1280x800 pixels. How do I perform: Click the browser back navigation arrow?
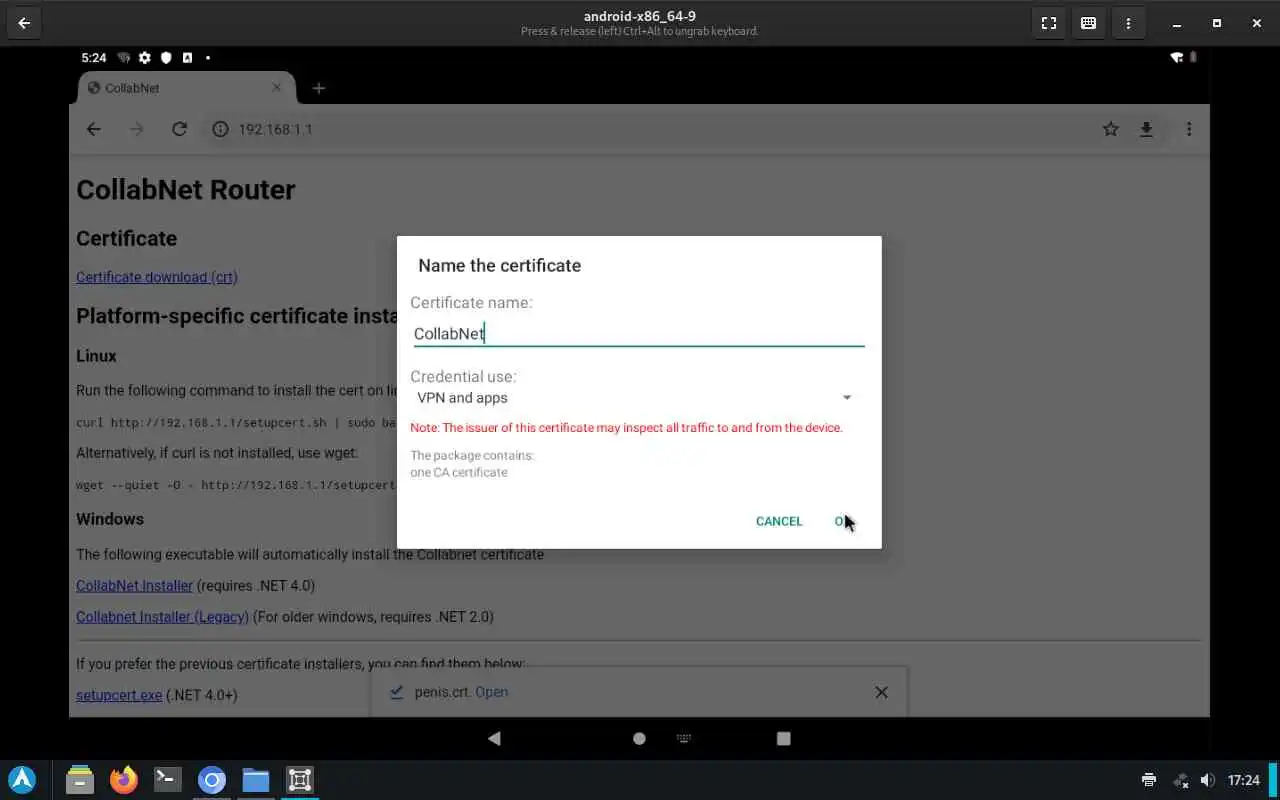click(x=94, y=129)
